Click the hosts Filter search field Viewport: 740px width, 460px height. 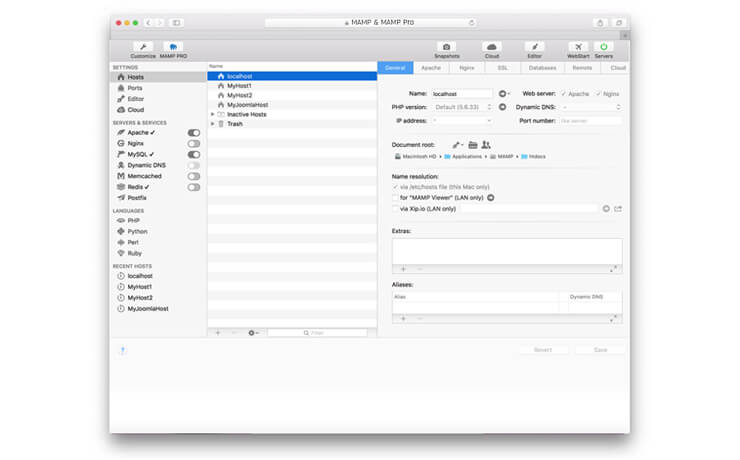click(x=317, y=333)
